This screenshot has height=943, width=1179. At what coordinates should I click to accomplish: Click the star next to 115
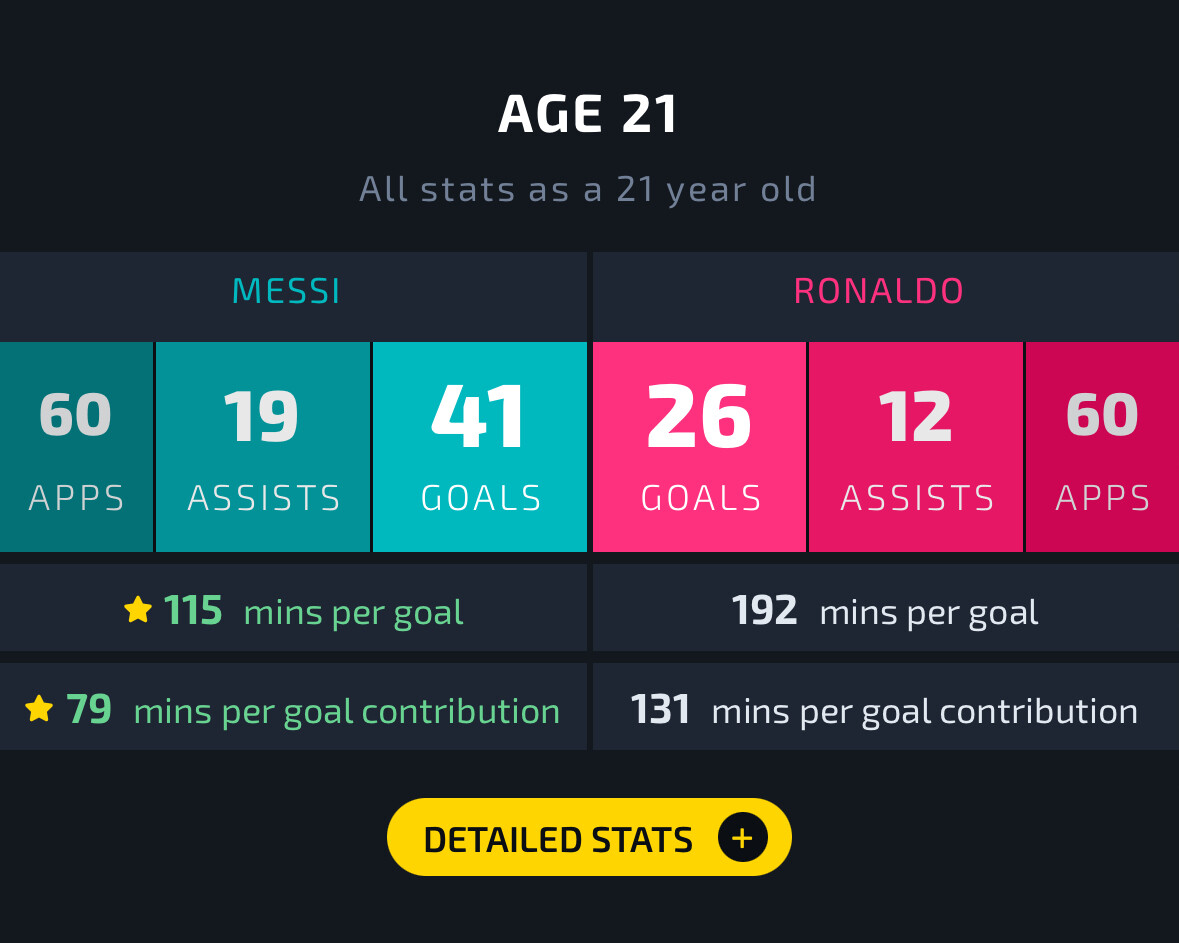[x=138, y=609]
